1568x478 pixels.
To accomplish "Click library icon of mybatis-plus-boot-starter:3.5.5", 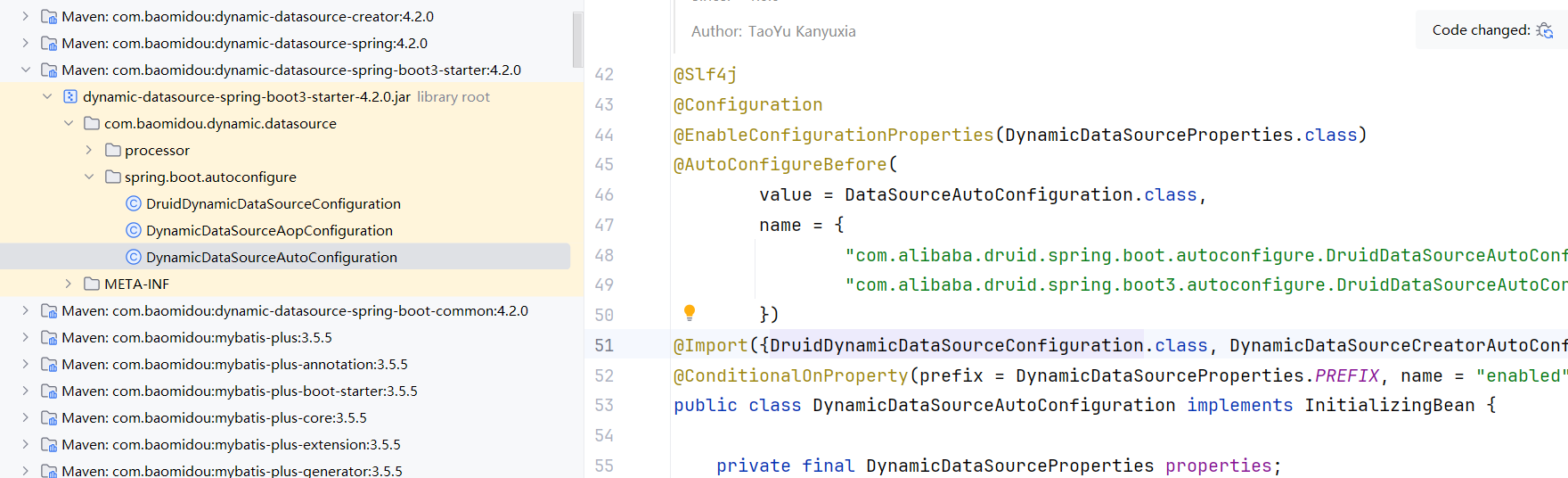I will point(49,391).
